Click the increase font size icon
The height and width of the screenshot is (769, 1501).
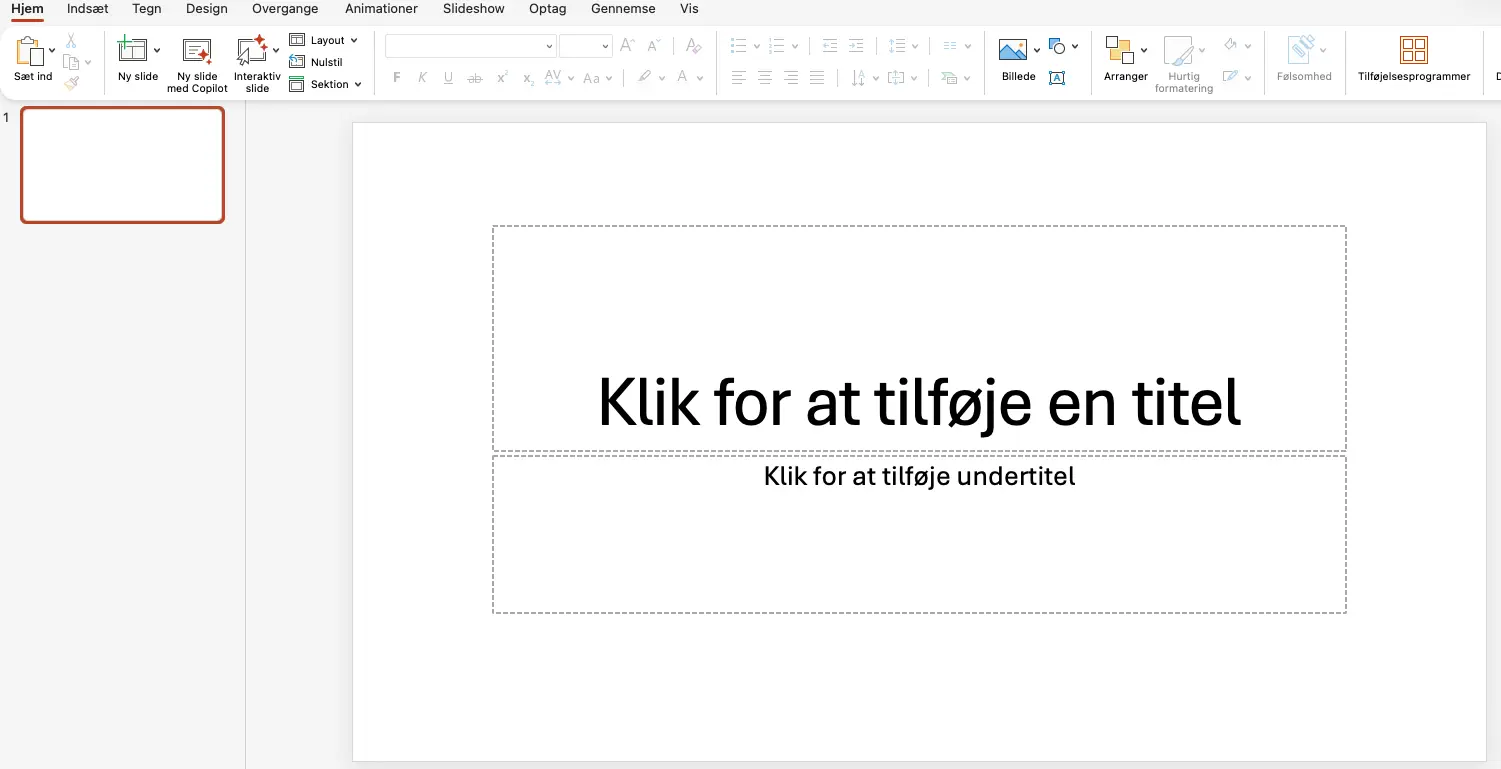(x=627, y=46)
